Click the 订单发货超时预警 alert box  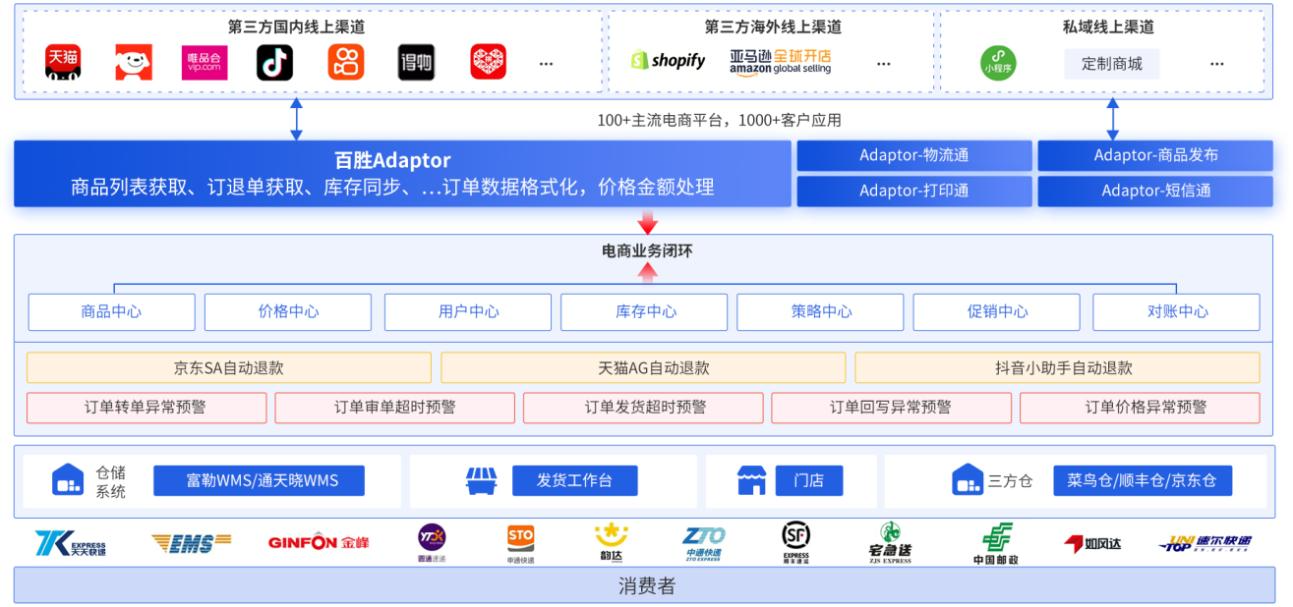pos(643,407)
